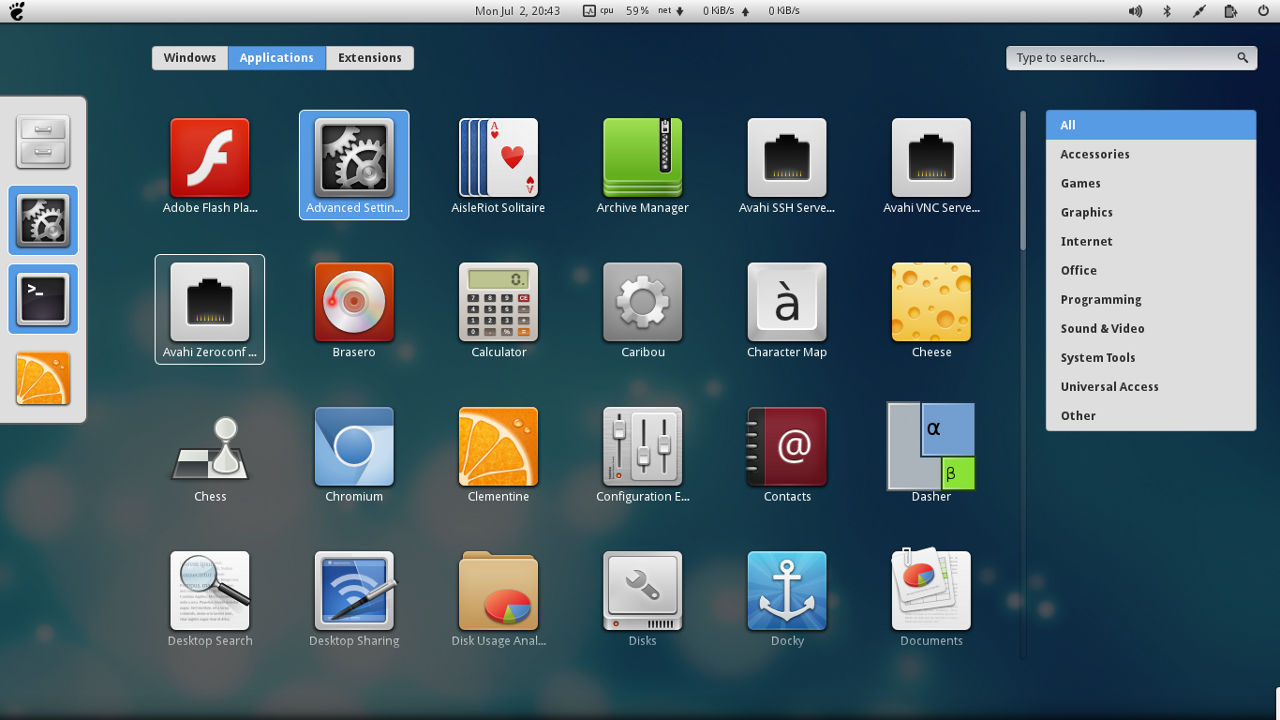Click the Type to search field
1280x720 pixels.
click(x=1131, y=58)
